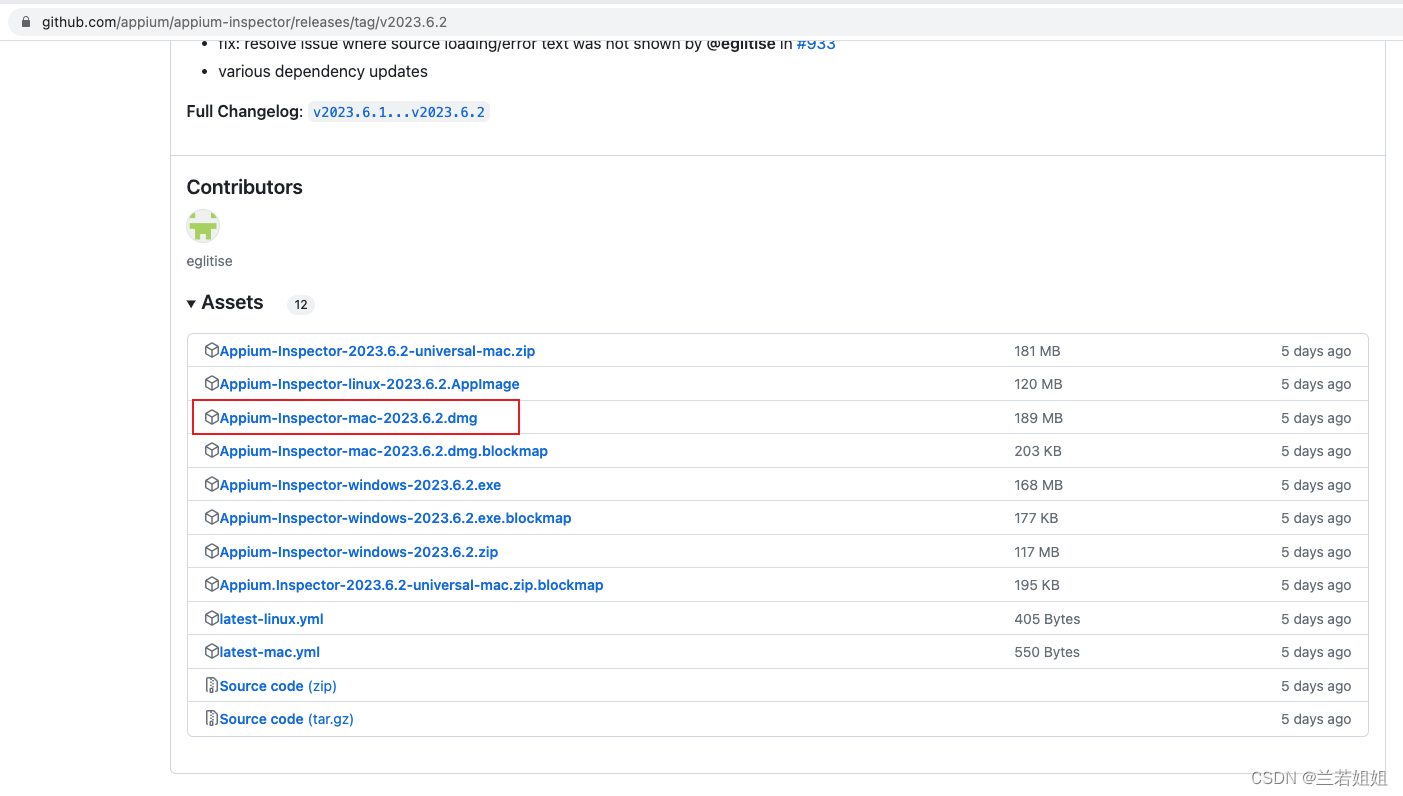
Task: Click package icon beside windows-2023.6.2.exe
Action: tap(211, 484)
